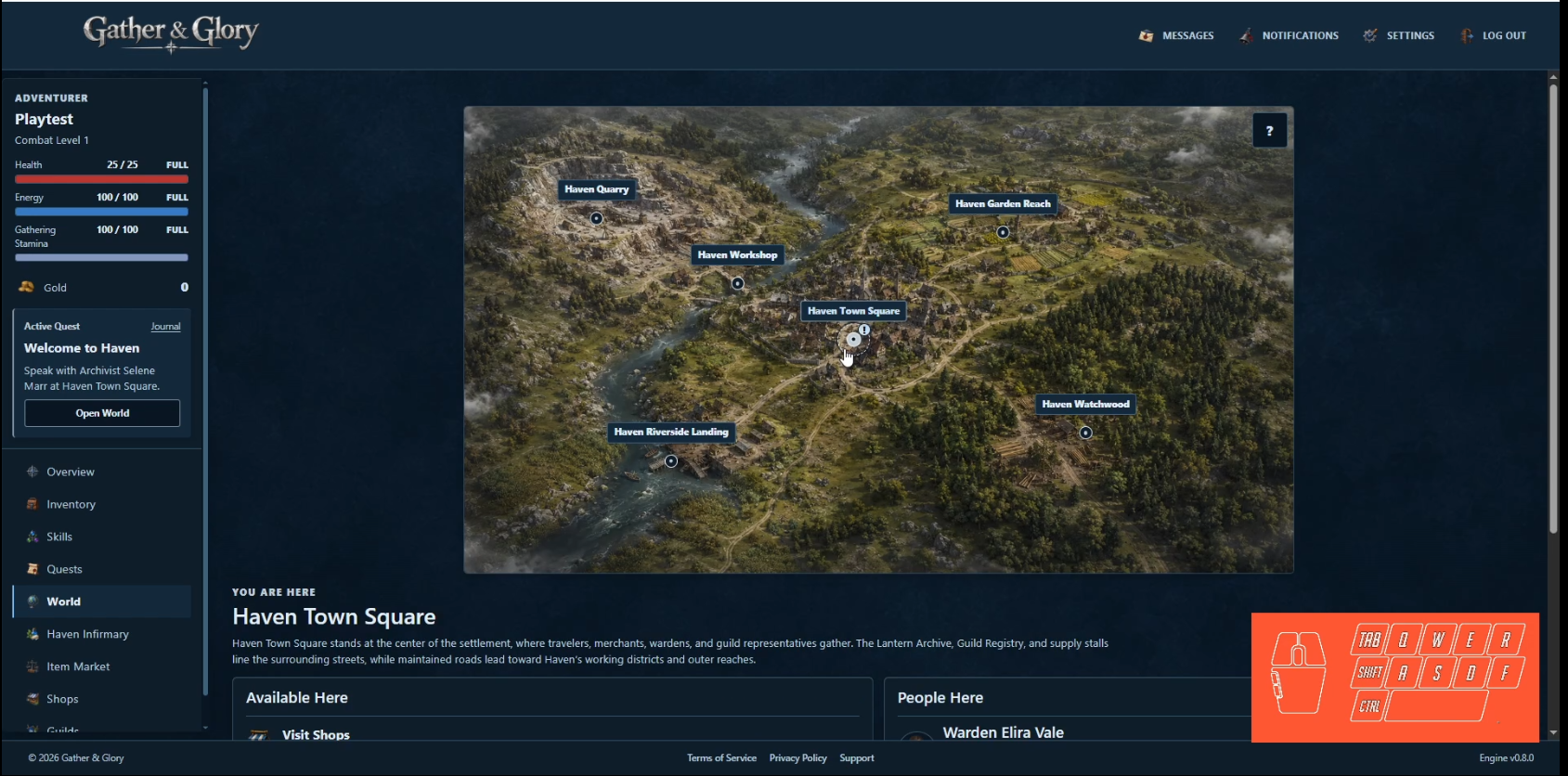The width and height of the screenshot is (1568, 776).
Task: Select the Haven Riverside Landing map marker
Action: (x=671, y=460)
